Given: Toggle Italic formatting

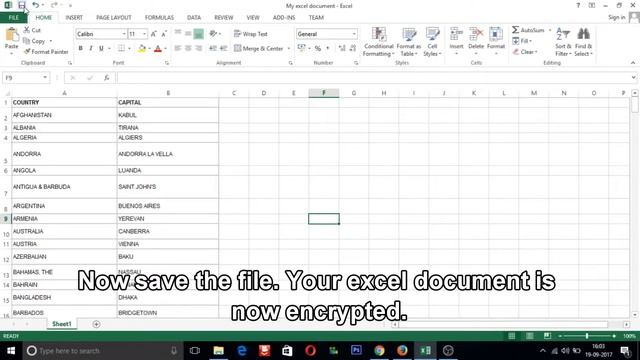Looking at the screenshot, I should coord(91,48).
